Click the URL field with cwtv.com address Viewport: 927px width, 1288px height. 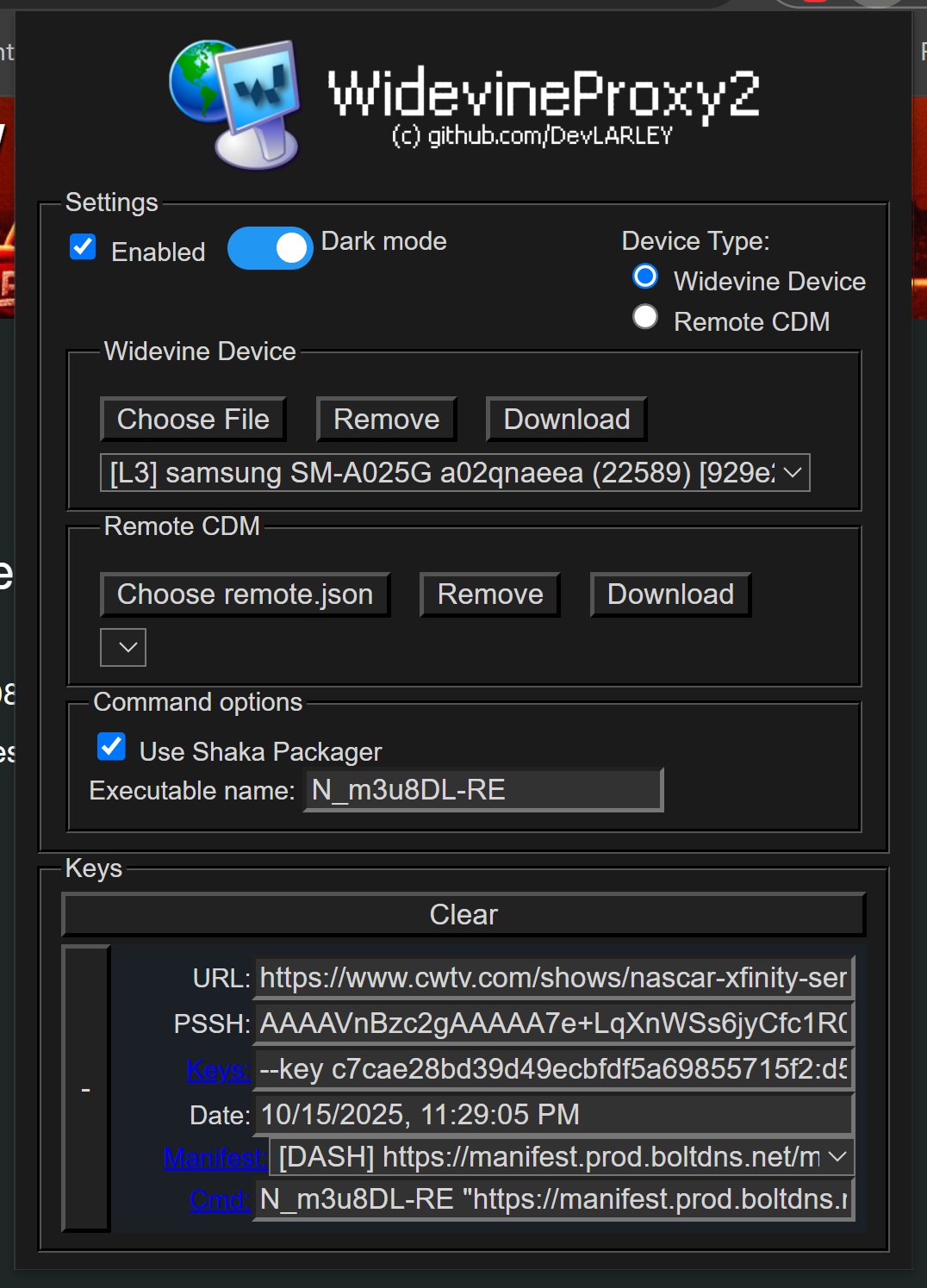point(555,978)
